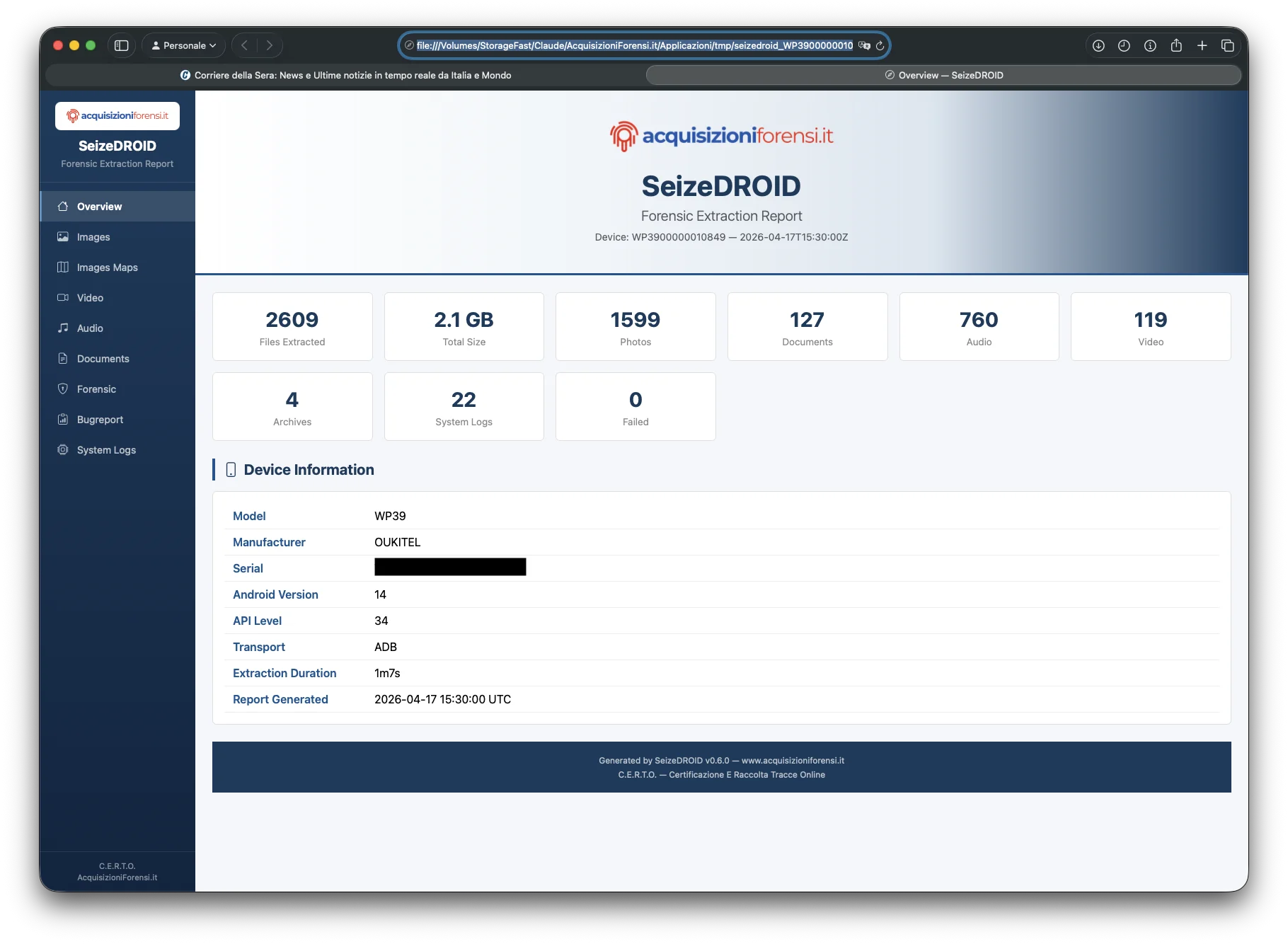Image resolution: width=1288 pixels, height=944 pixels.
Task: View System Logs from the sidebar
Action: [105, 449]
